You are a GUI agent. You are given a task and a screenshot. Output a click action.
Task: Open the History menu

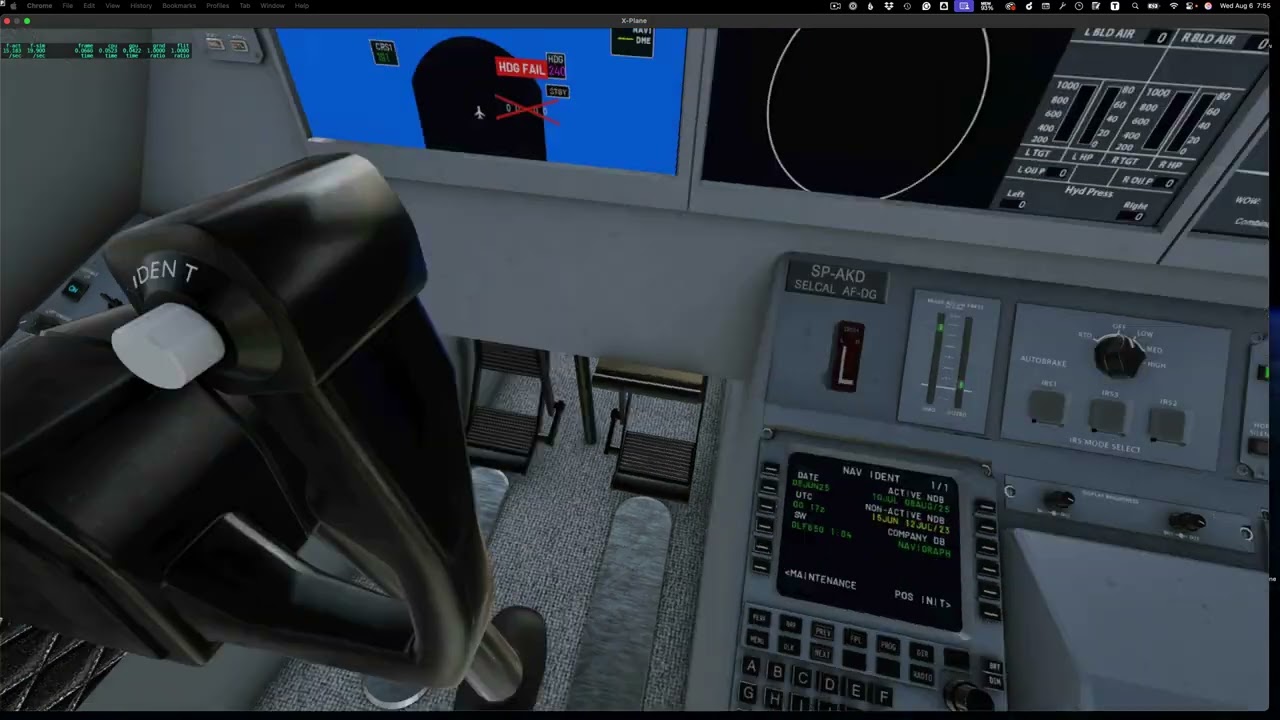[x=141, y=6]
